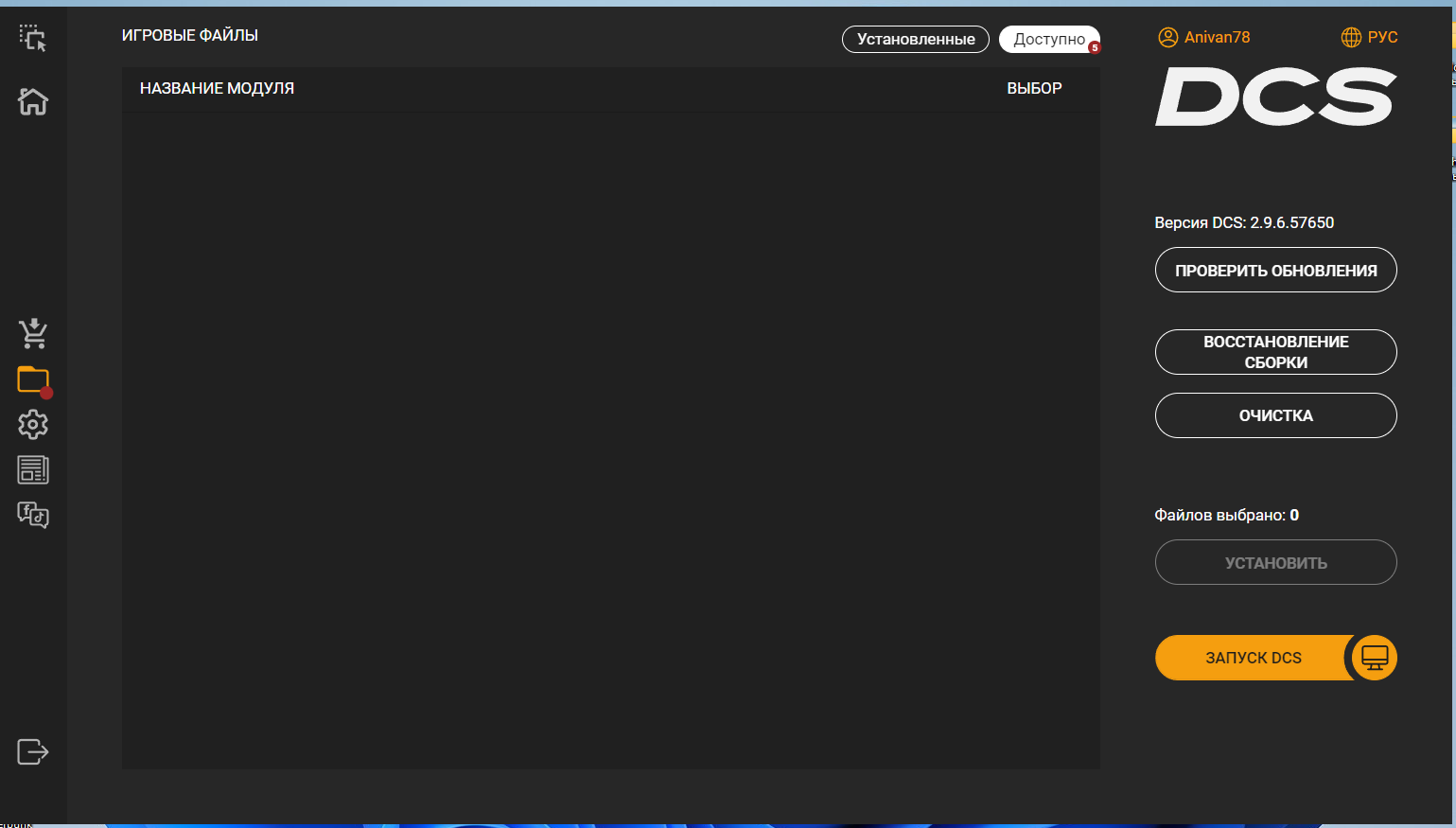Switch to the Доступно tab
This screenshot has width=1456, height=828.
click(x=1049, y=39)
